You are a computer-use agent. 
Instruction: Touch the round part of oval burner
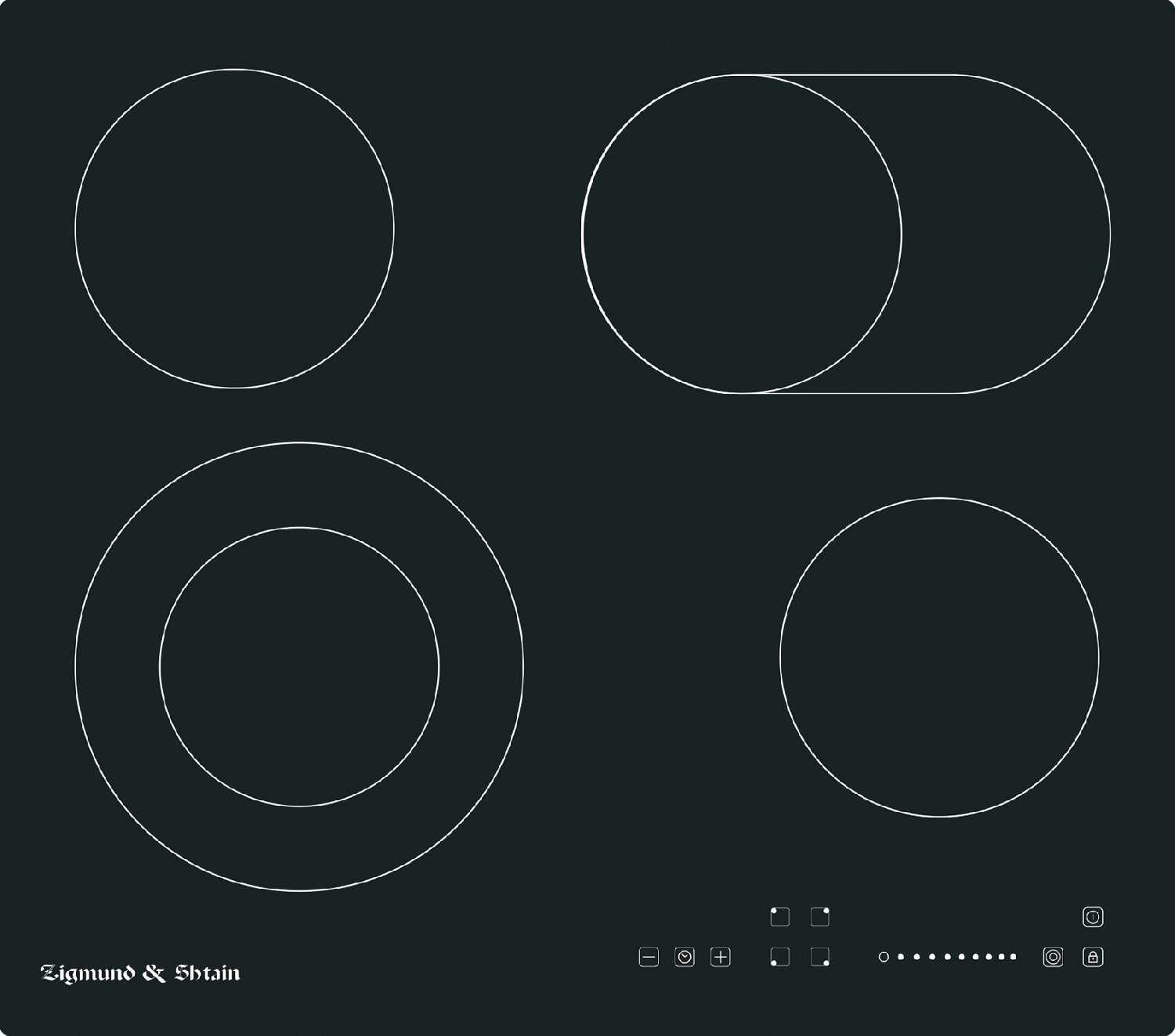tap(742, 233)
